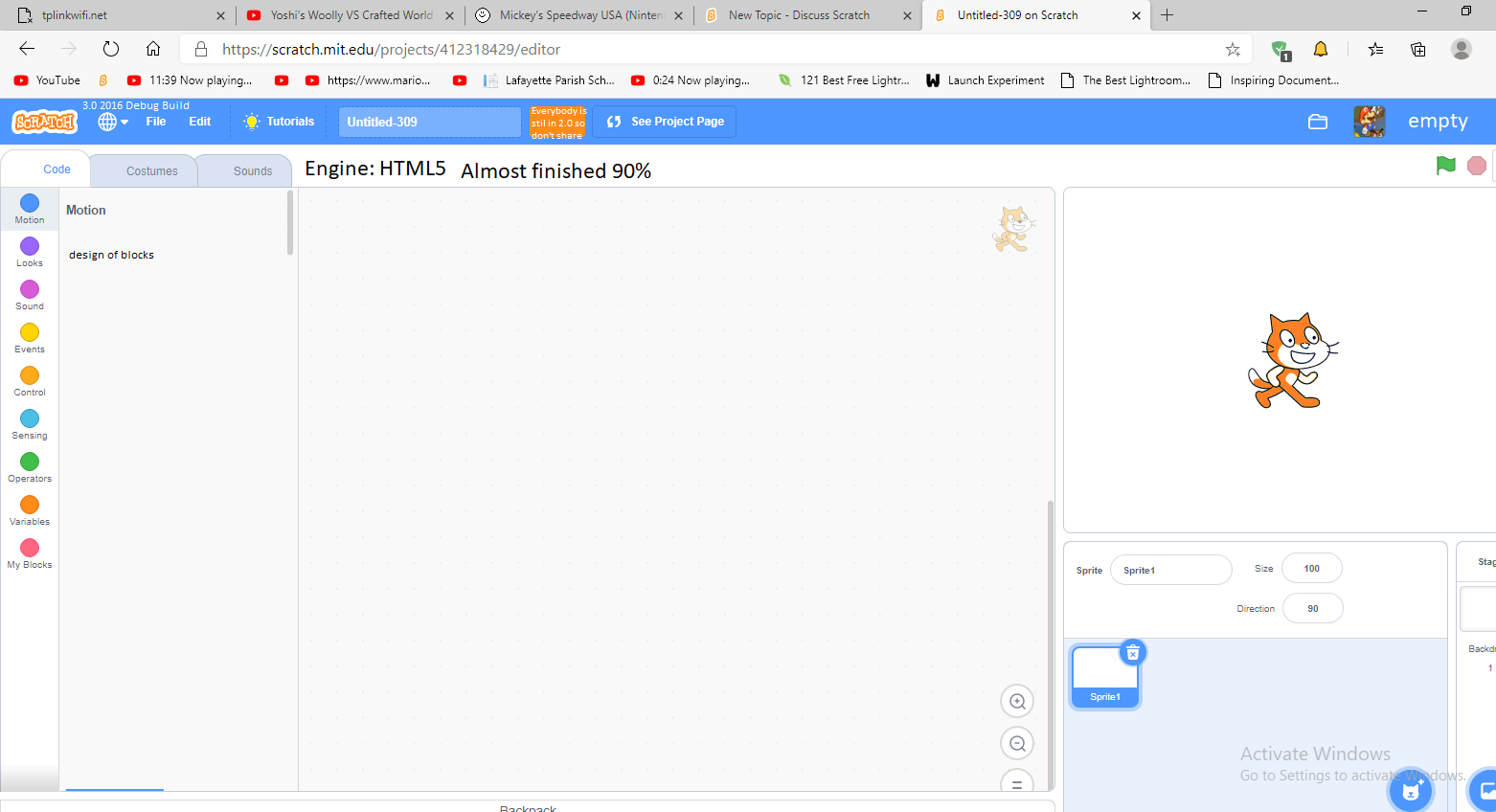The width and height of the screenshot is (1496, 812).
Task: Open the language globe dropdown
Action: tap(112, 122)
